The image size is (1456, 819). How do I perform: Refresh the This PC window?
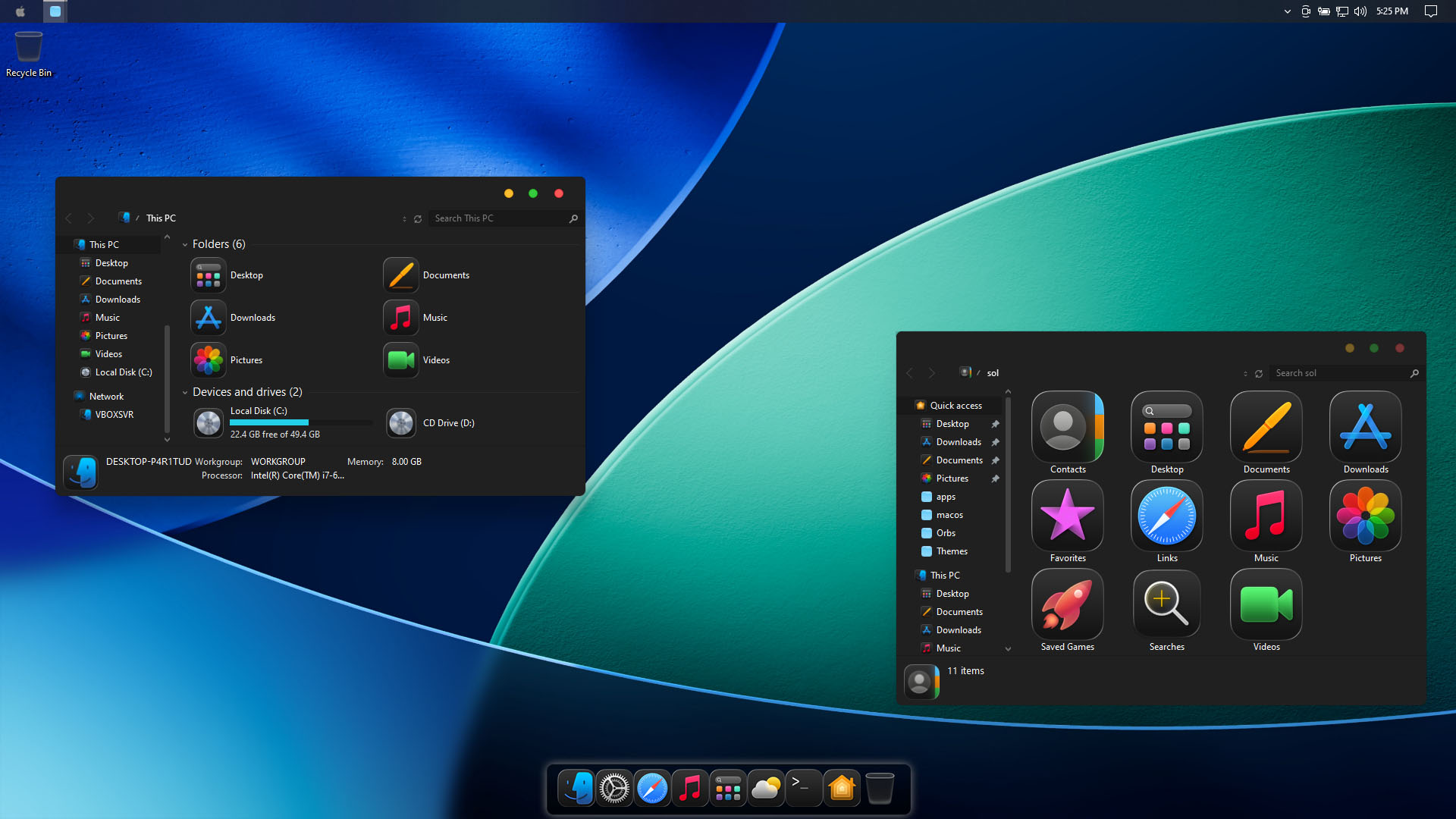(x=418, y=218)
